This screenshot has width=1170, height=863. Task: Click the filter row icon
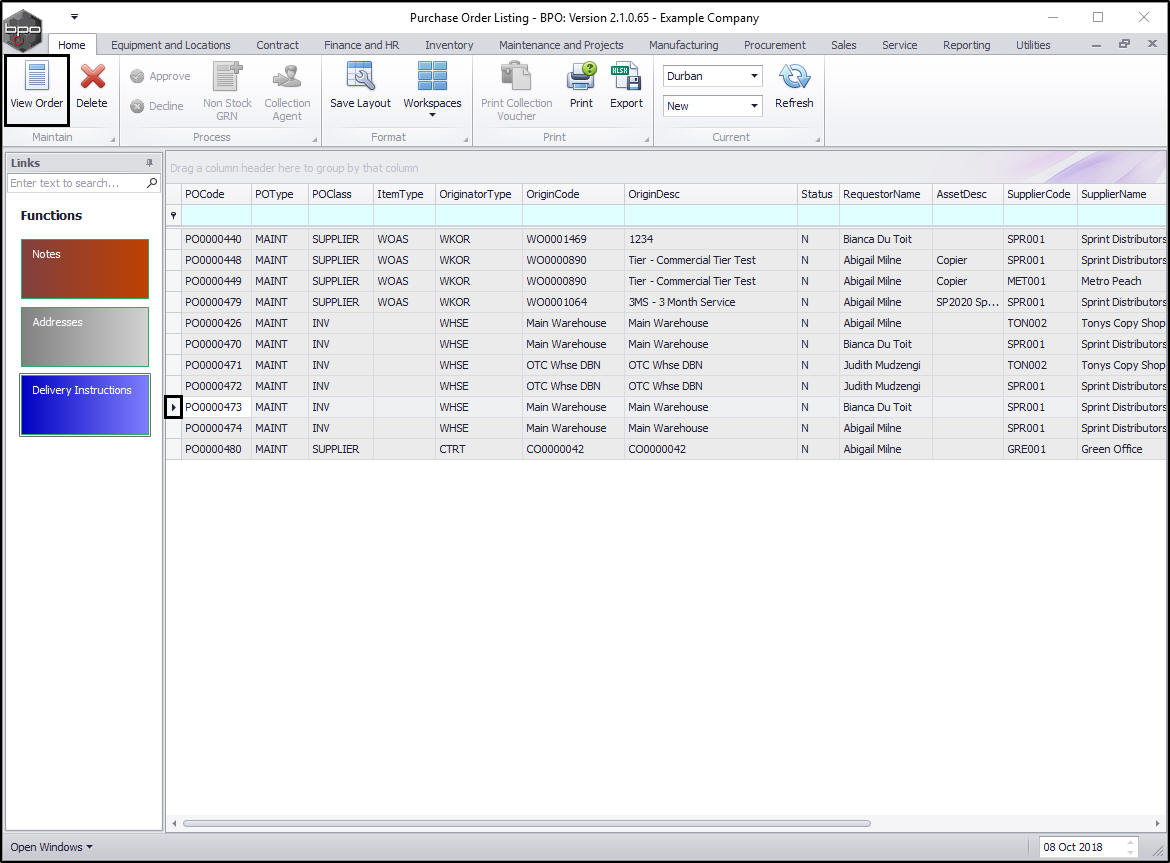(173, 216)
